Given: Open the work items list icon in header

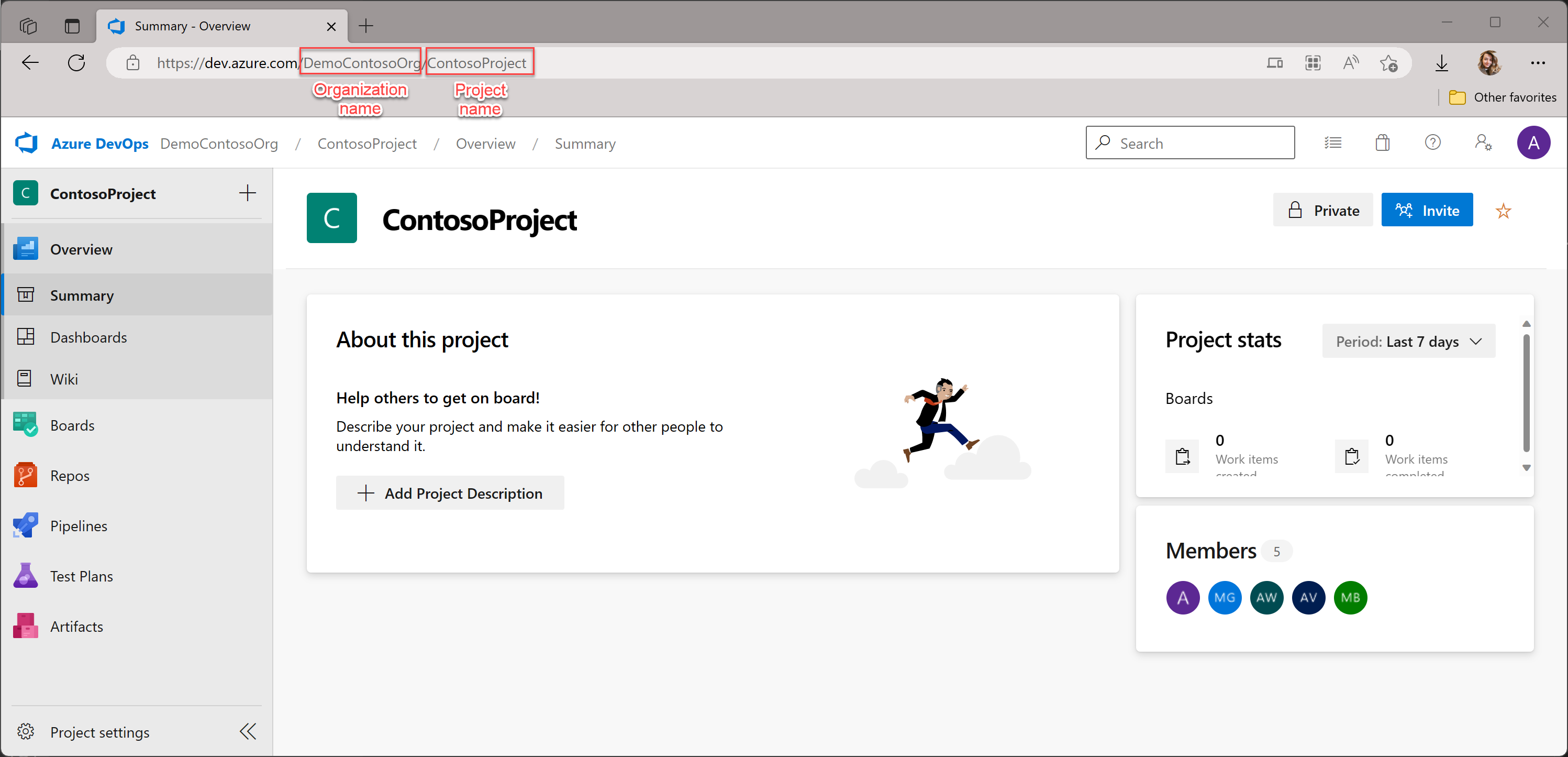Looking at the screenshot, I should point(1332,143).
